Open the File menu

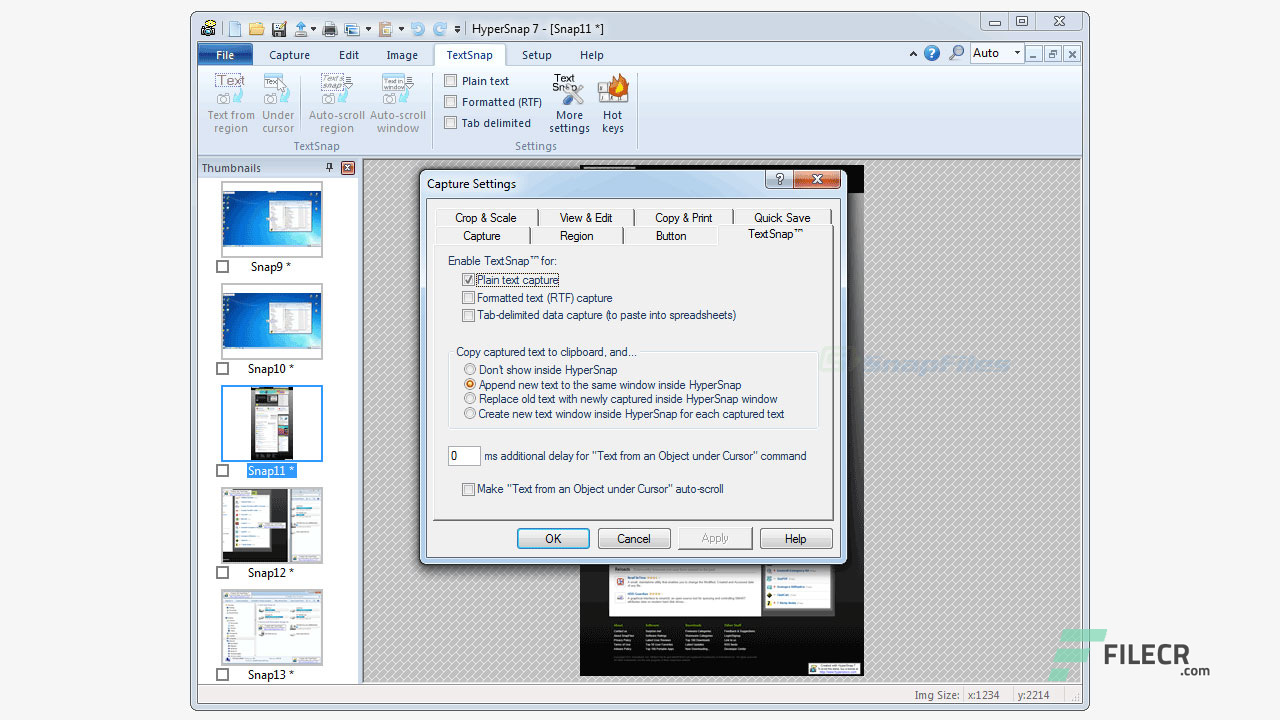(x=225, y=55)
